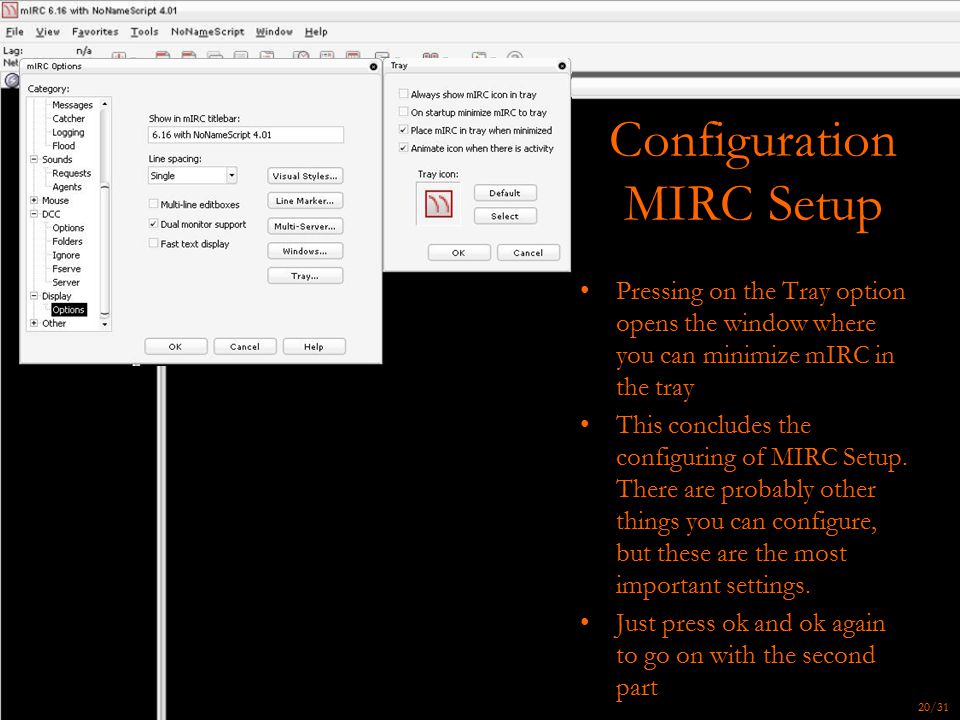This screenshot has width=960, height=720.
Task: Disable Dual monitor support checkbox
Action: point(154,224)
